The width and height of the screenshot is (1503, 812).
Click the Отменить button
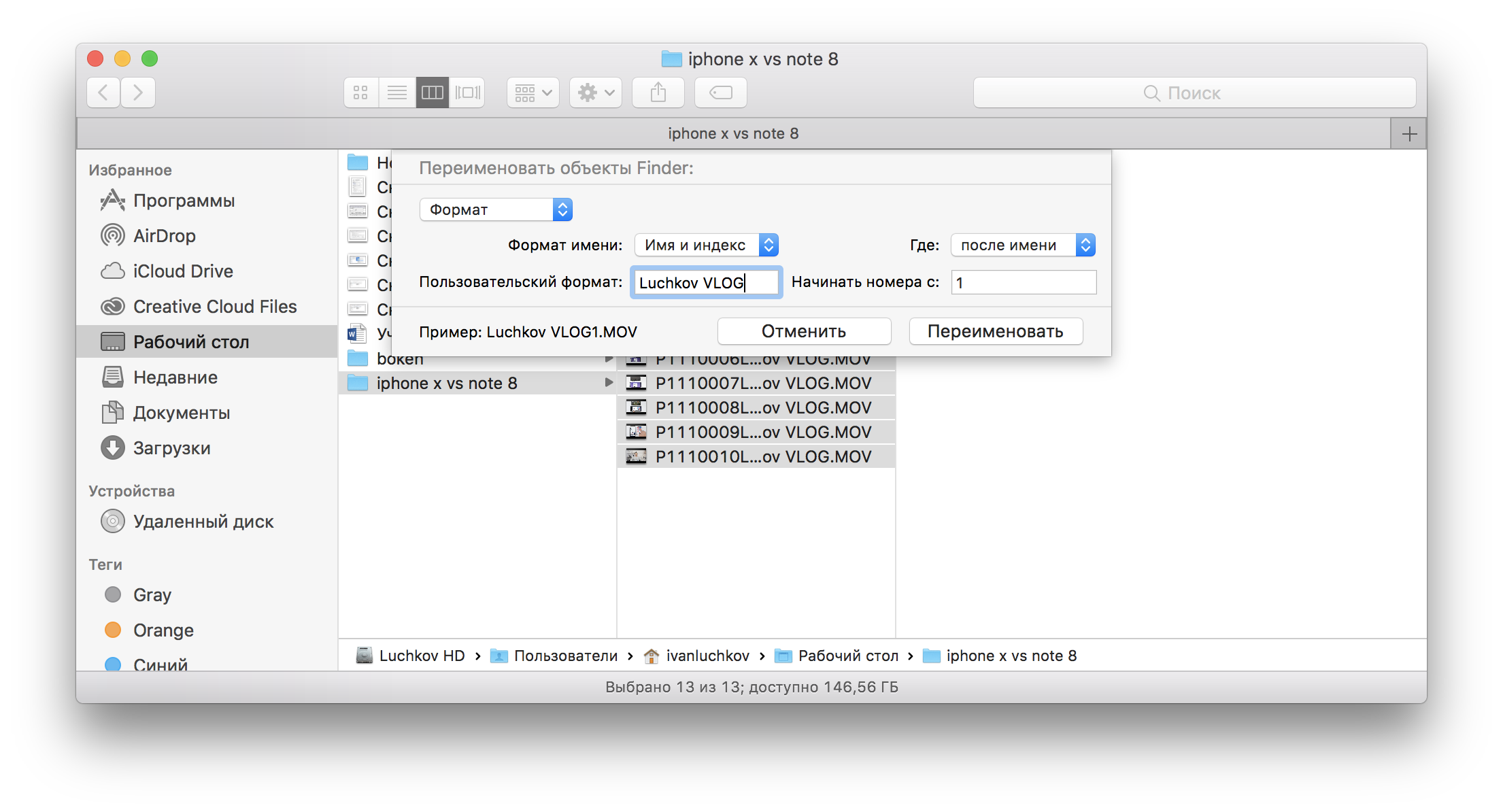pyautogui.click(x=804, y=331)
